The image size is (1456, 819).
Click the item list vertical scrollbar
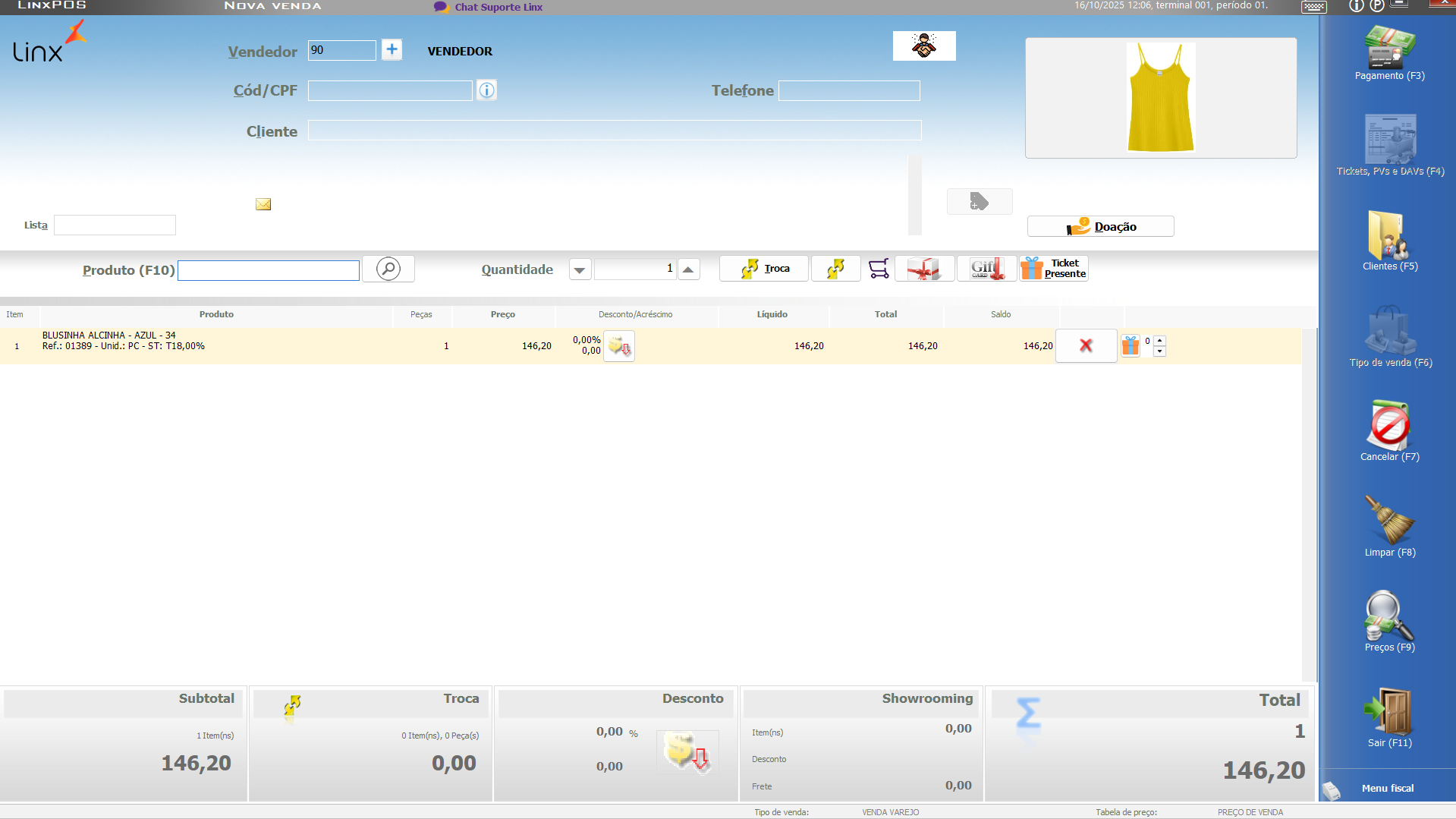1309,505
